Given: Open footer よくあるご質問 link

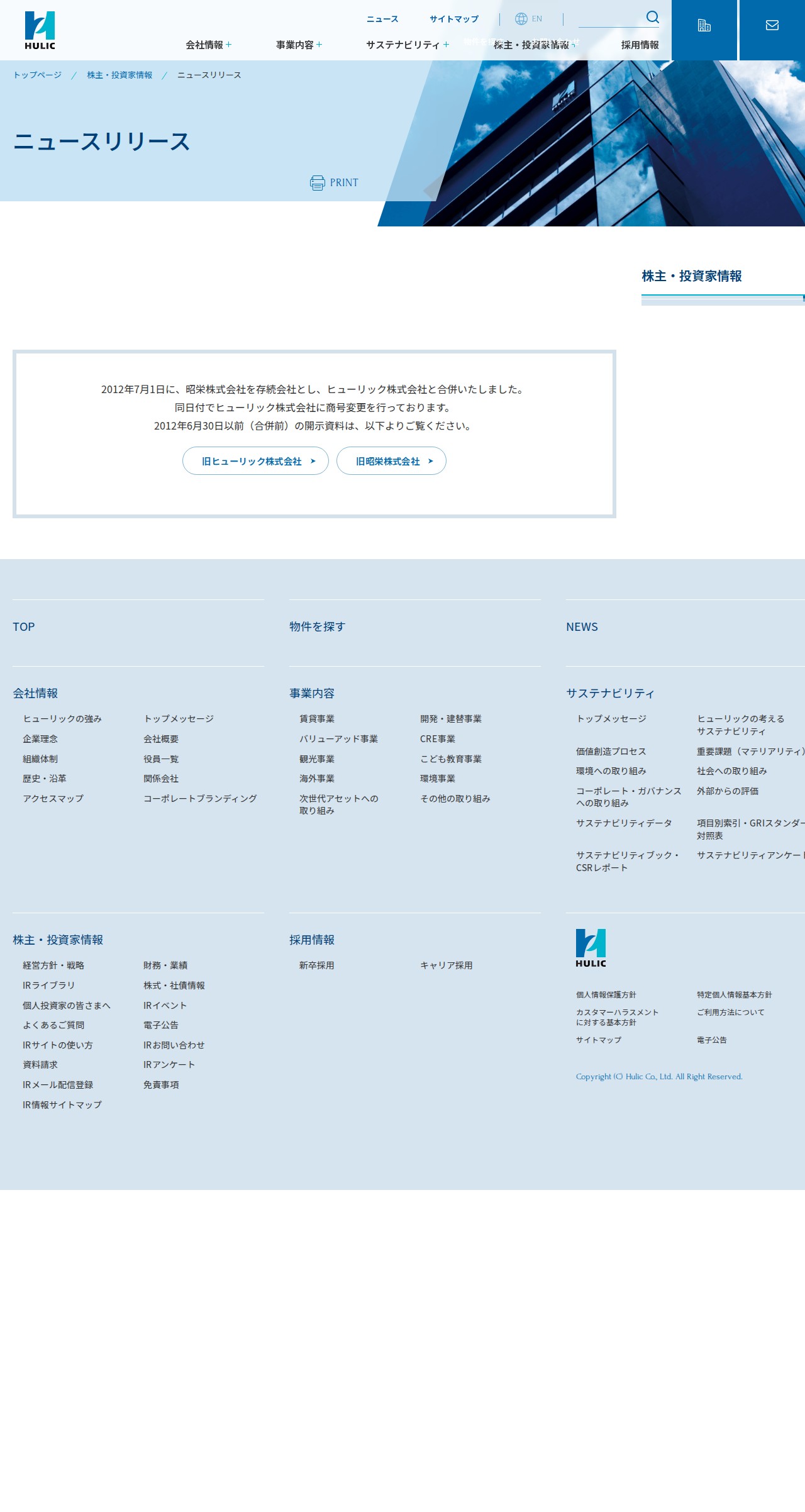Looking at the screenshot, I should [x=53, y=1025].
